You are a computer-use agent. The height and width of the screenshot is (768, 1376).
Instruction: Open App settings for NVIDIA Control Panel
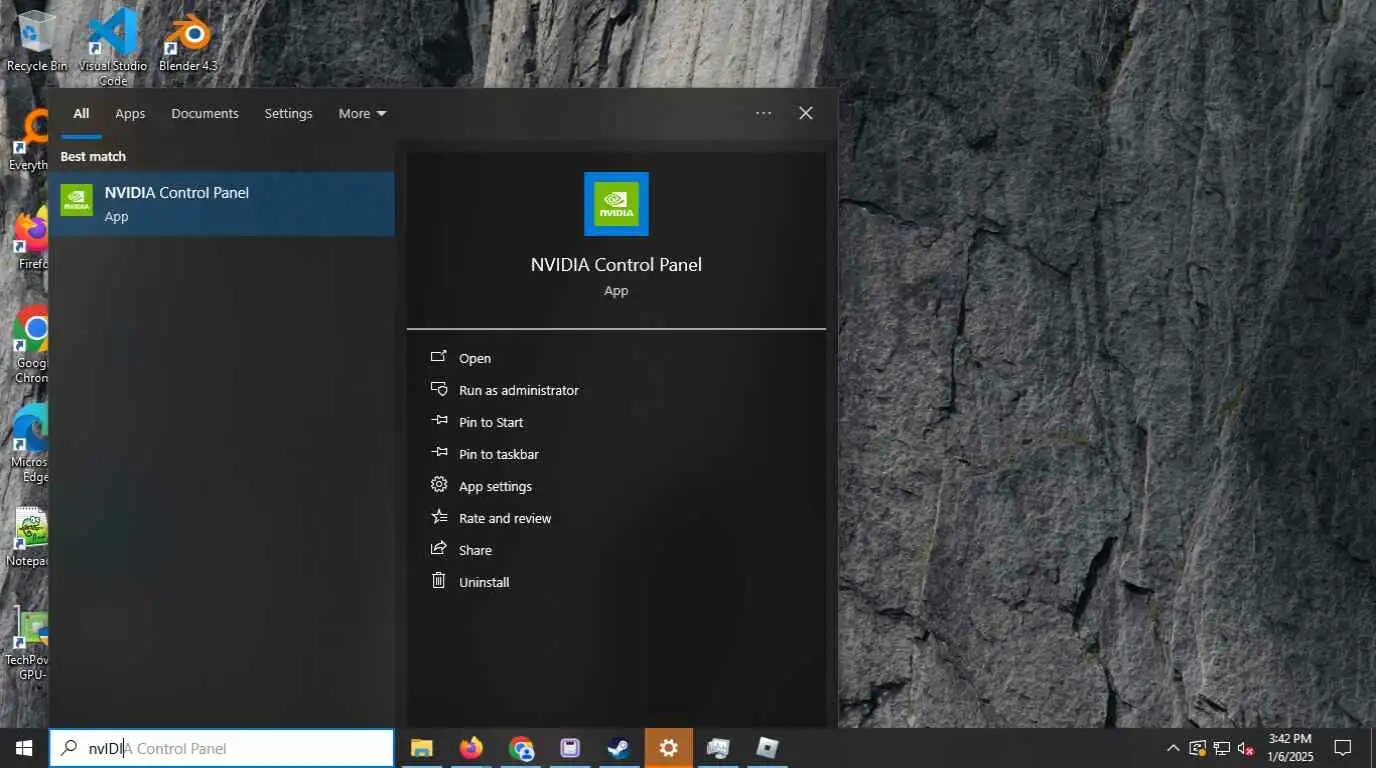496,486
